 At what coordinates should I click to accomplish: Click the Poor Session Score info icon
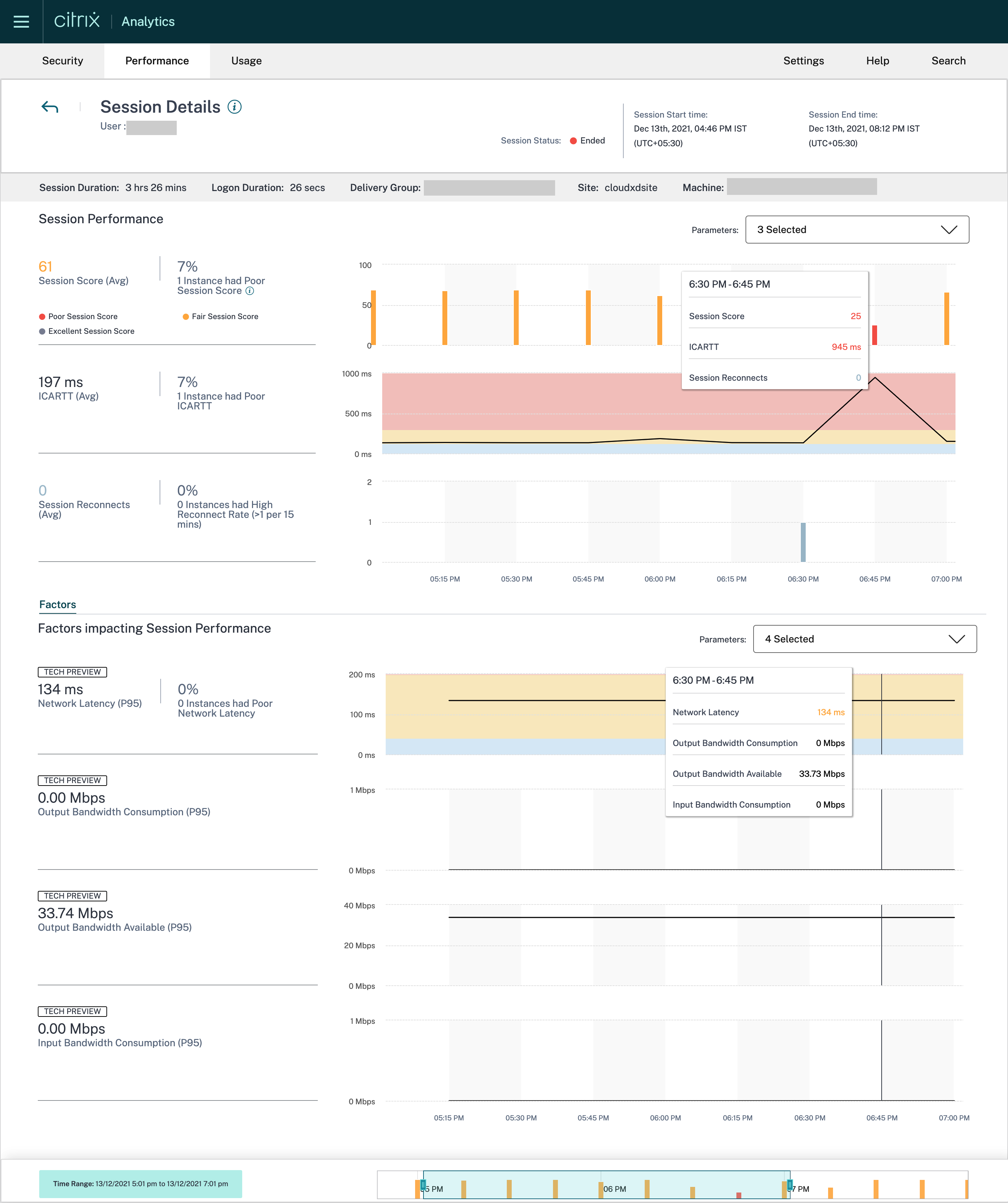pyautogui.click(x=250, y=291)
